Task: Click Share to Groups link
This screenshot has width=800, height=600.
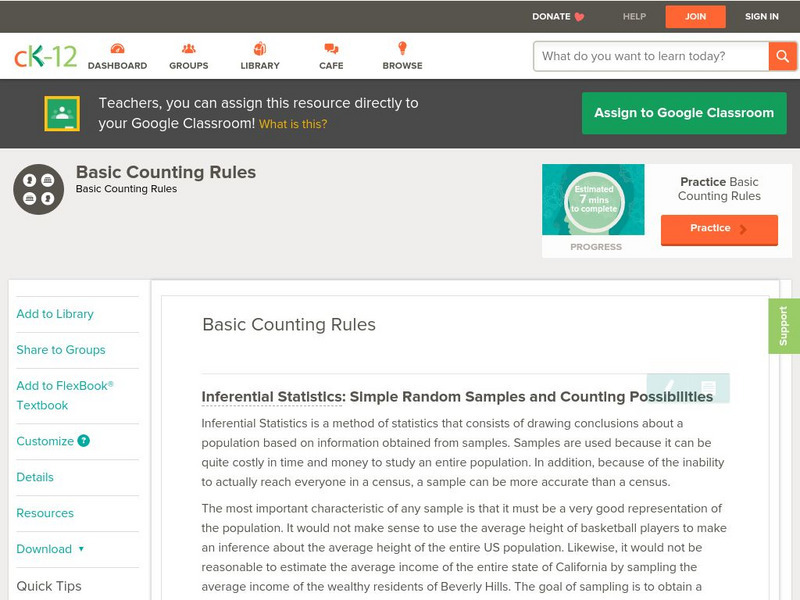Action: [61, 349]
